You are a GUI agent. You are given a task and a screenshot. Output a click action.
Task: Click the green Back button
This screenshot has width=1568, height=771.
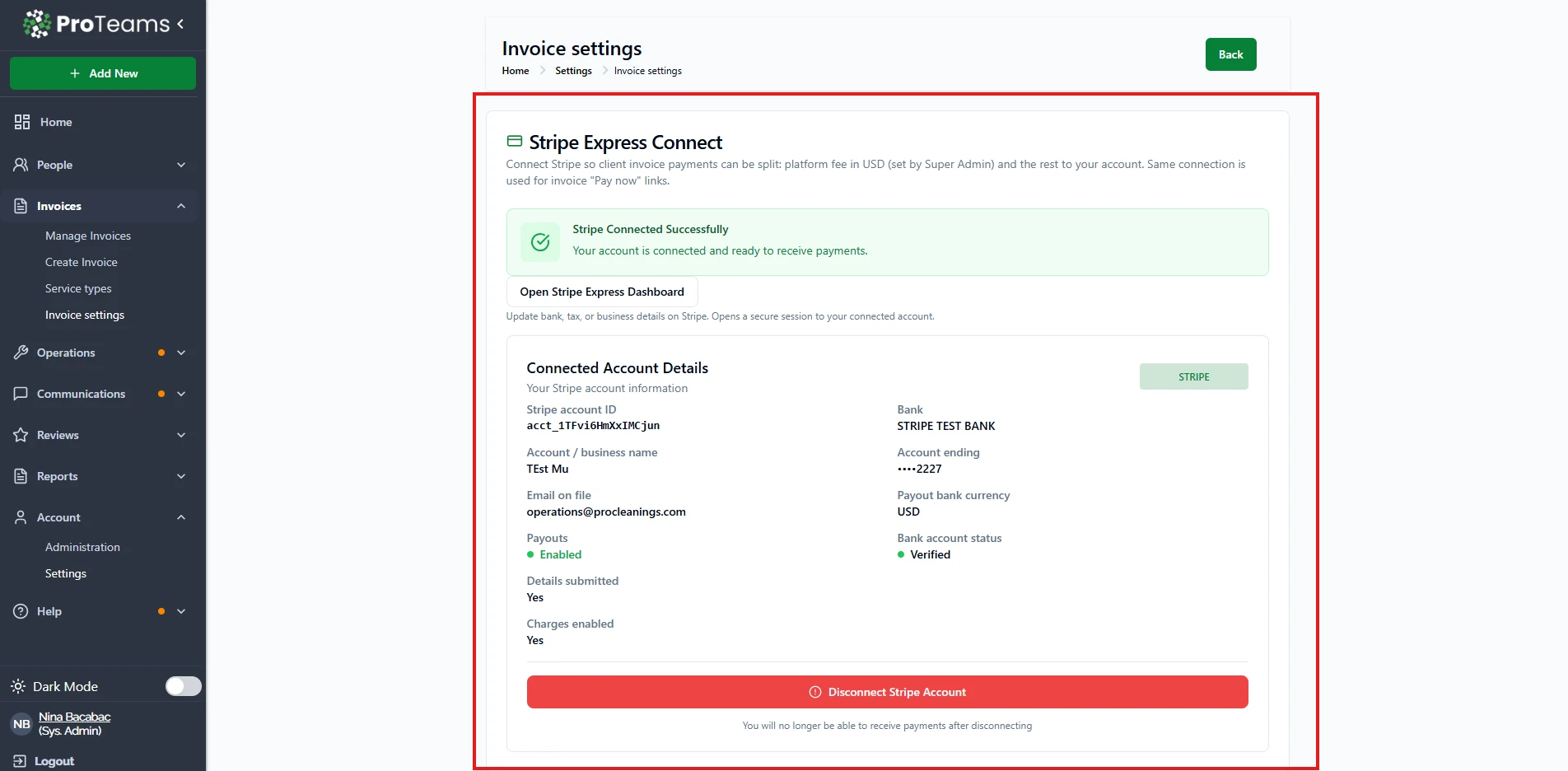[x=1230, y=54]
